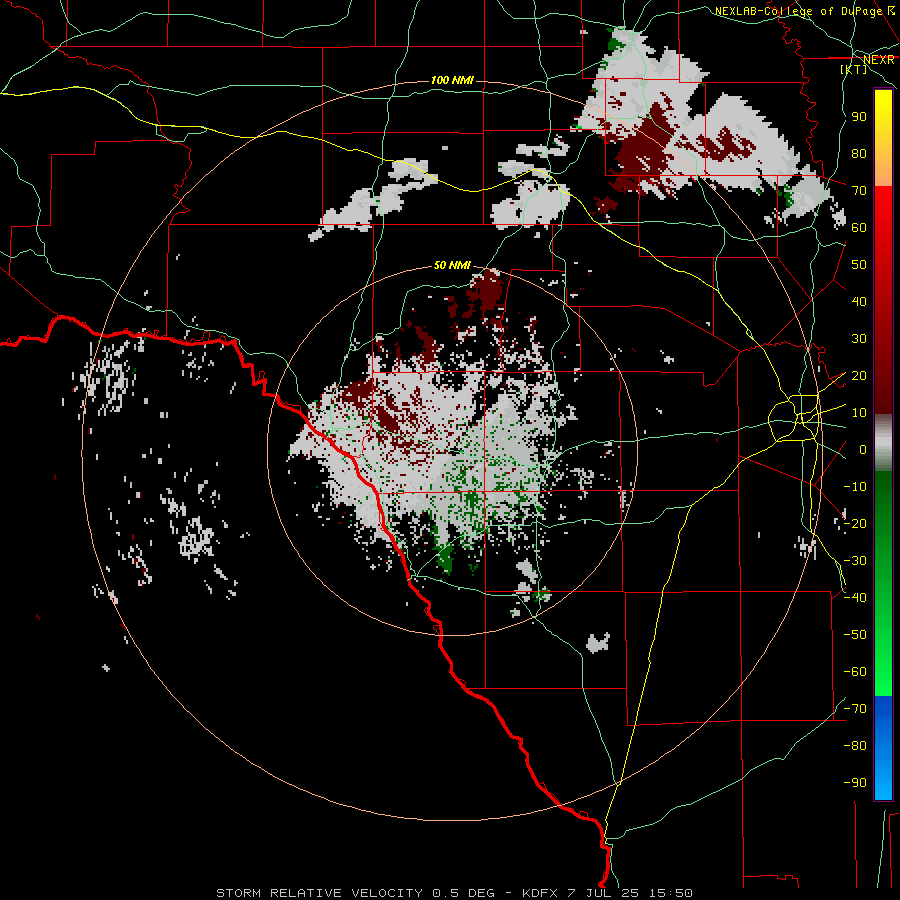The width and height of the screenshot is (900, 900).
Task: Select the -80 value on velocity scale
Action: click(x=855, y=746)
